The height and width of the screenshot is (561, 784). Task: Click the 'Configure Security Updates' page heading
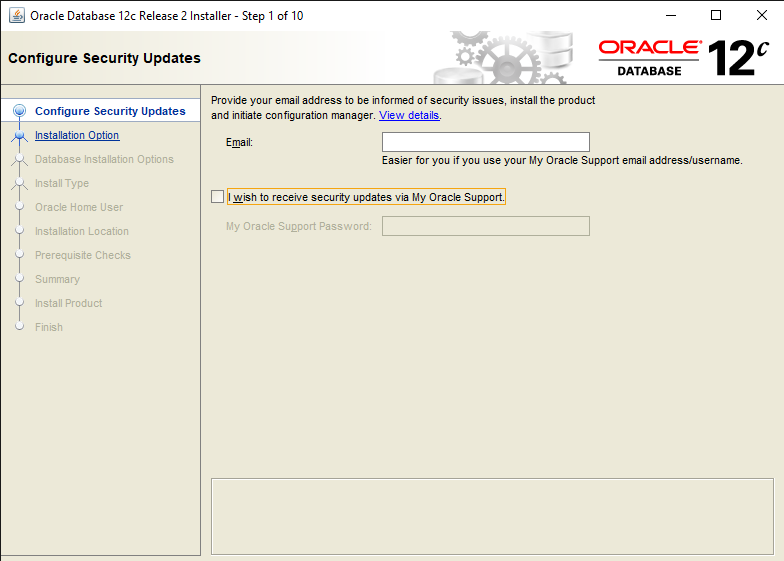104,58
